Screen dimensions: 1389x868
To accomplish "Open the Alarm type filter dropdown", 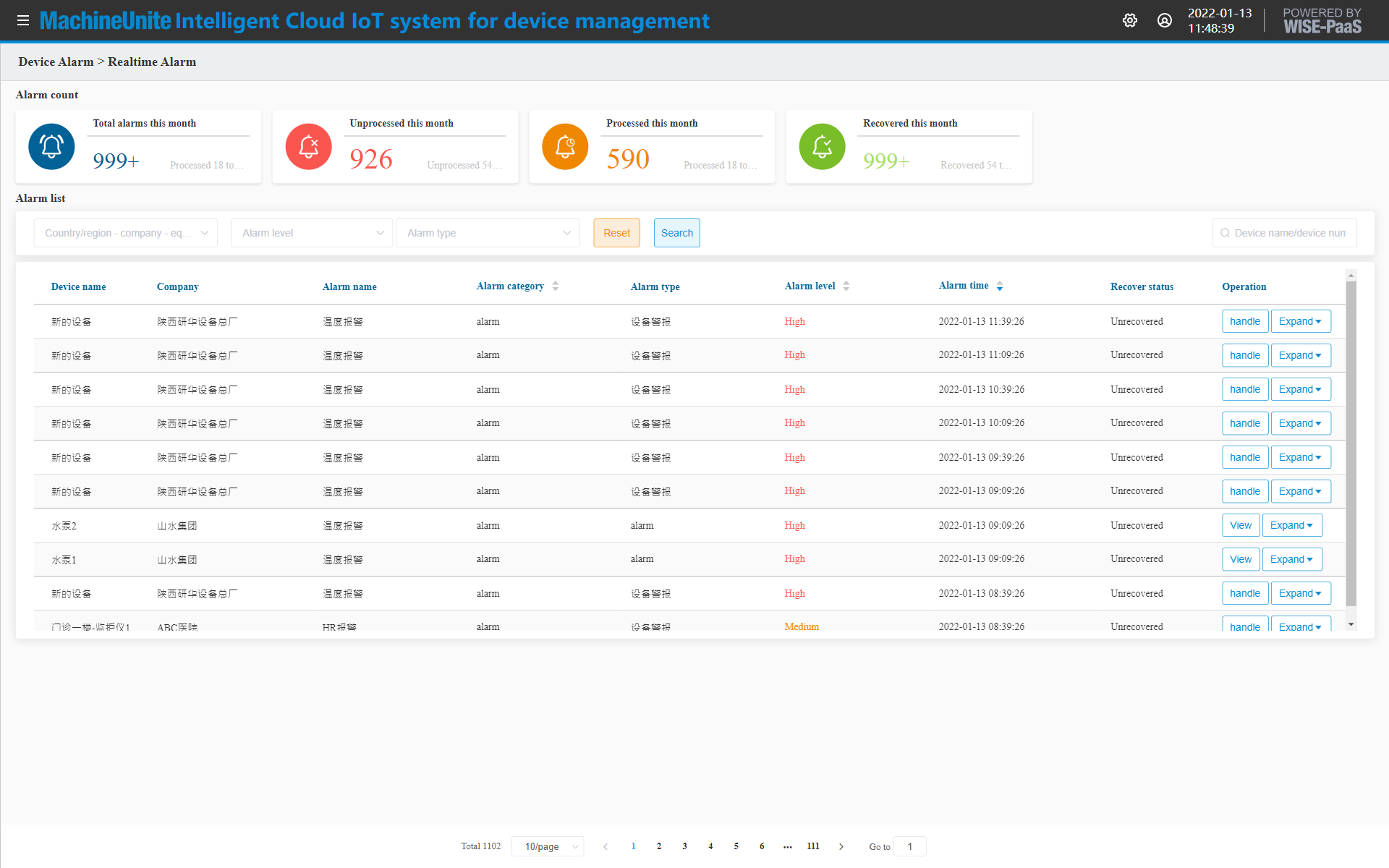I will [488, 233].
